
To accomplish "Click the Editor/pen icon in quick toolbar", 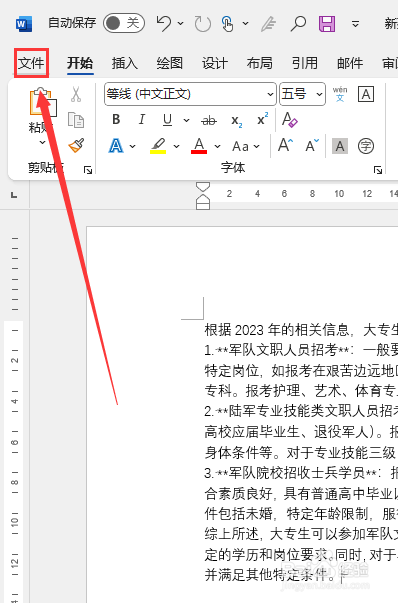I will (269, 24).
